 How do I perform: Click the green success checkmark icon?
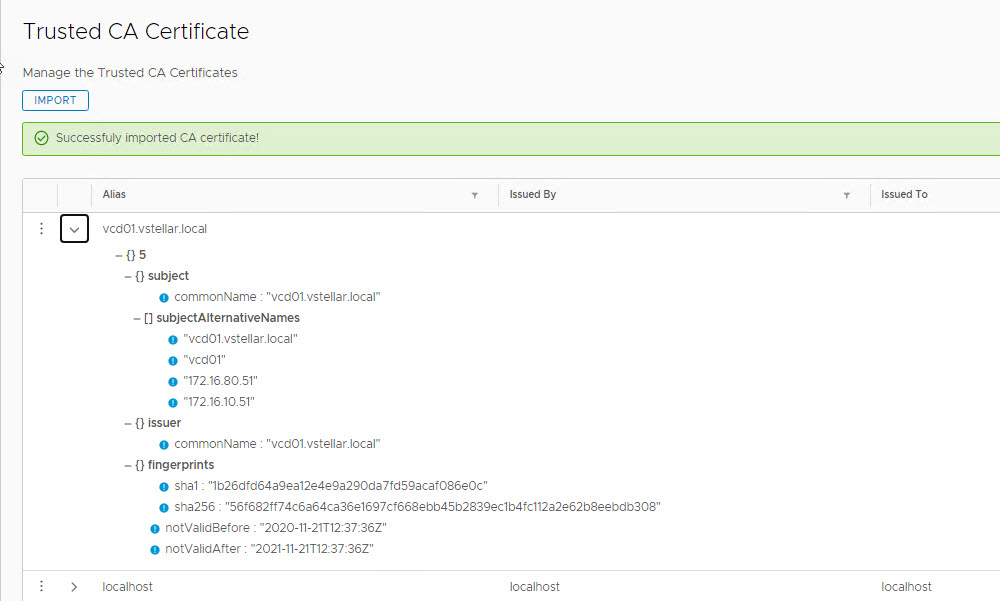tap(41, 138)
